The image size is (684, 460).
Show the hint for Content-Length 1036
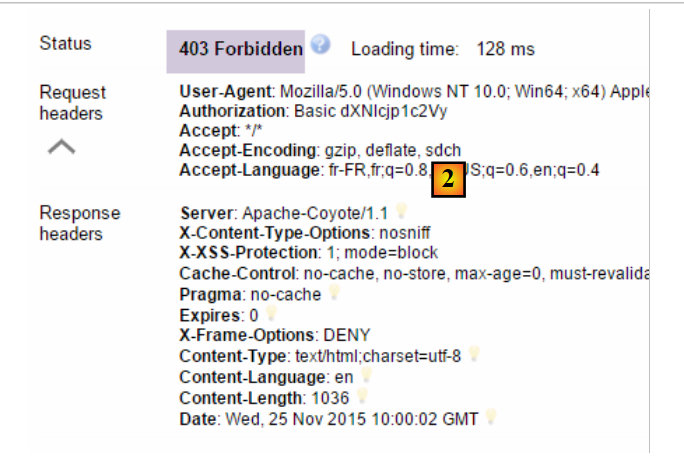[363, 396]
